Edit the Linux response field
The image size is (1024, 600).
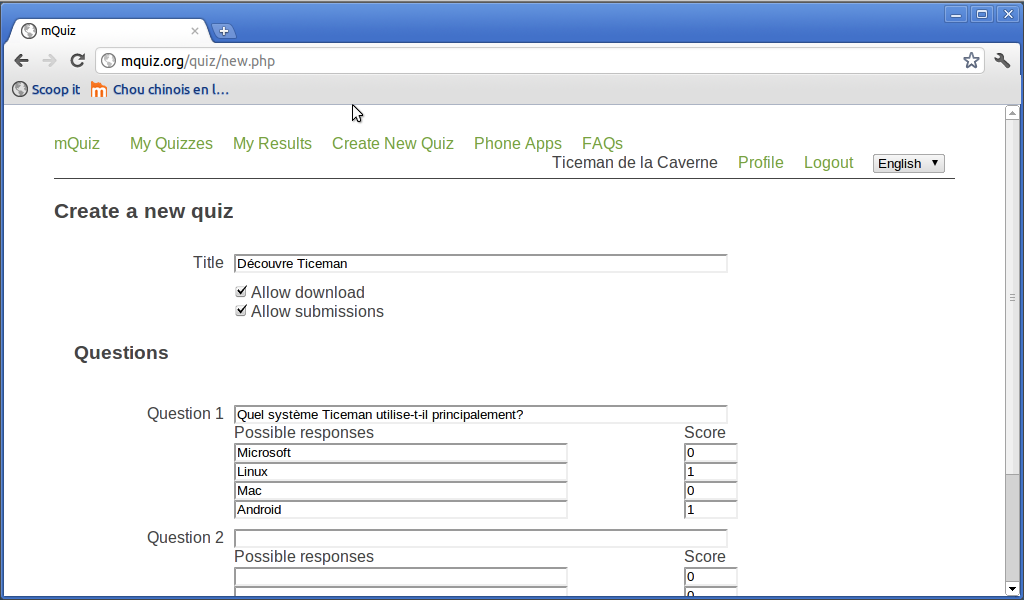(401, 471)
